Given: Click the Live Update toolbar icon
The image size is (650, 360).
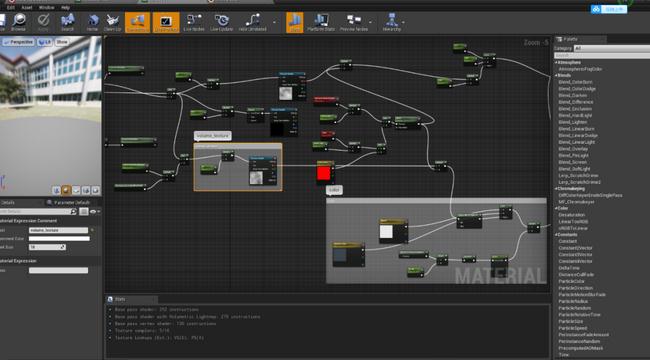Looking at the screenshot, I should pyautogui.click(x=221, y=22).
